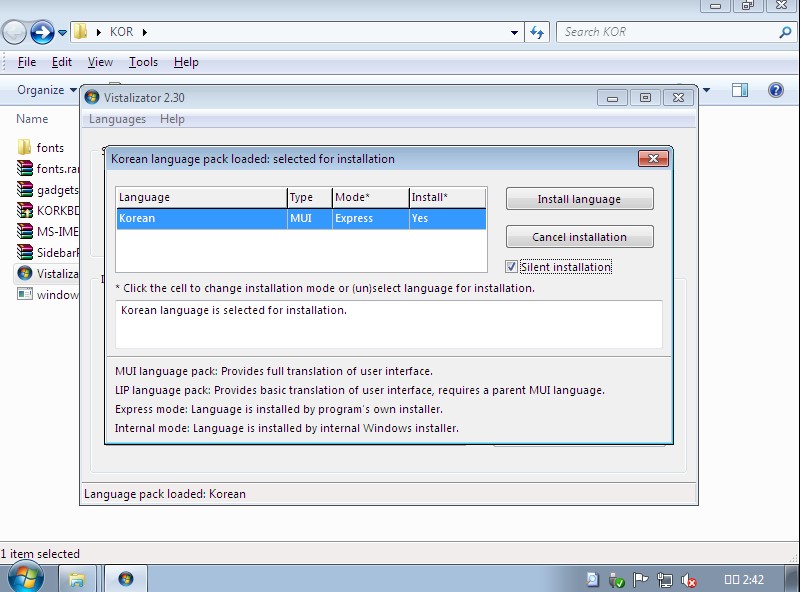Click the Cancel installation button
800x592 pixels.
coord(580,237)
